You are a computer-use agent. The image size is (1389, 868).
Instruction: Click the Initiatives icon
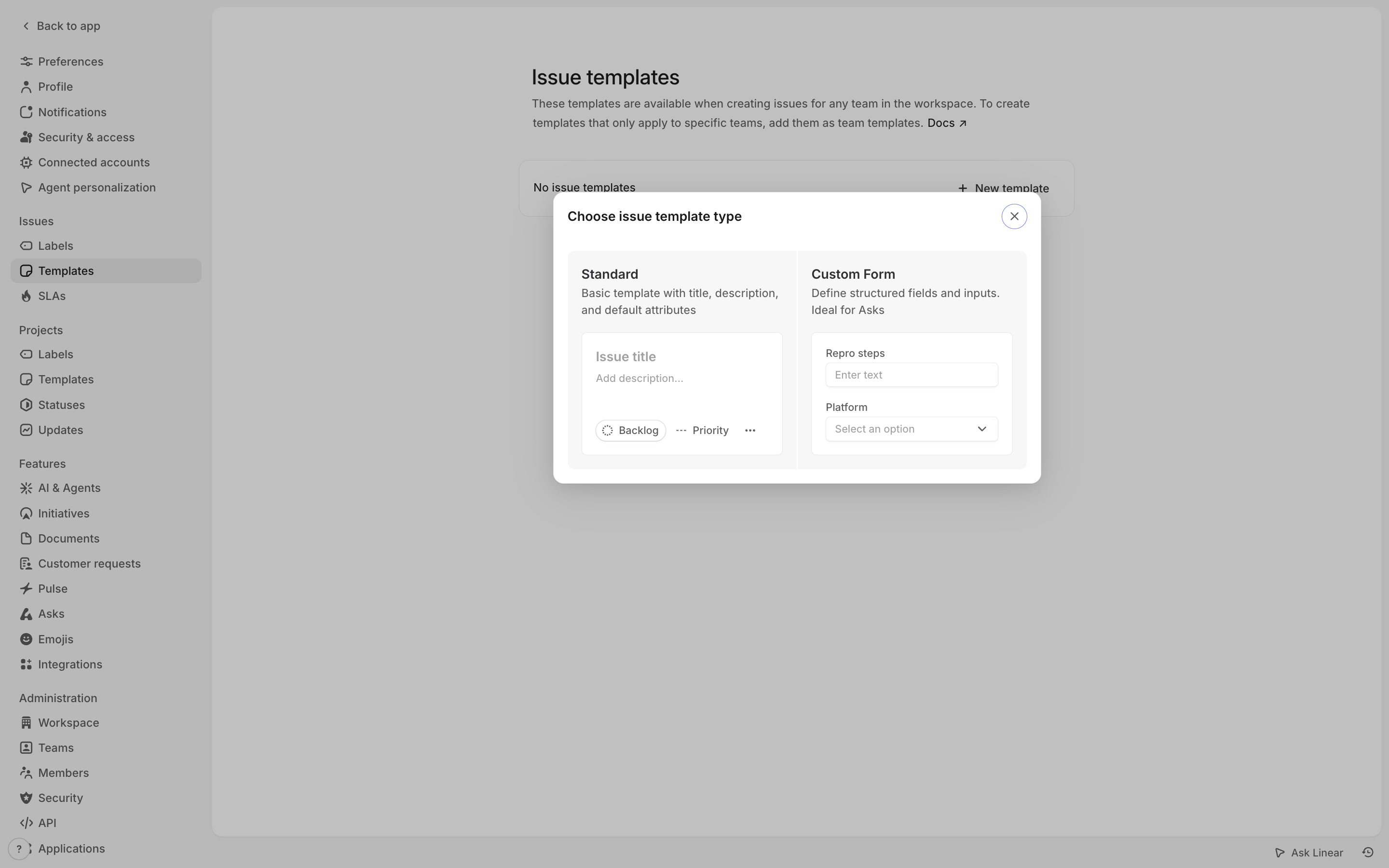[26, 513]
